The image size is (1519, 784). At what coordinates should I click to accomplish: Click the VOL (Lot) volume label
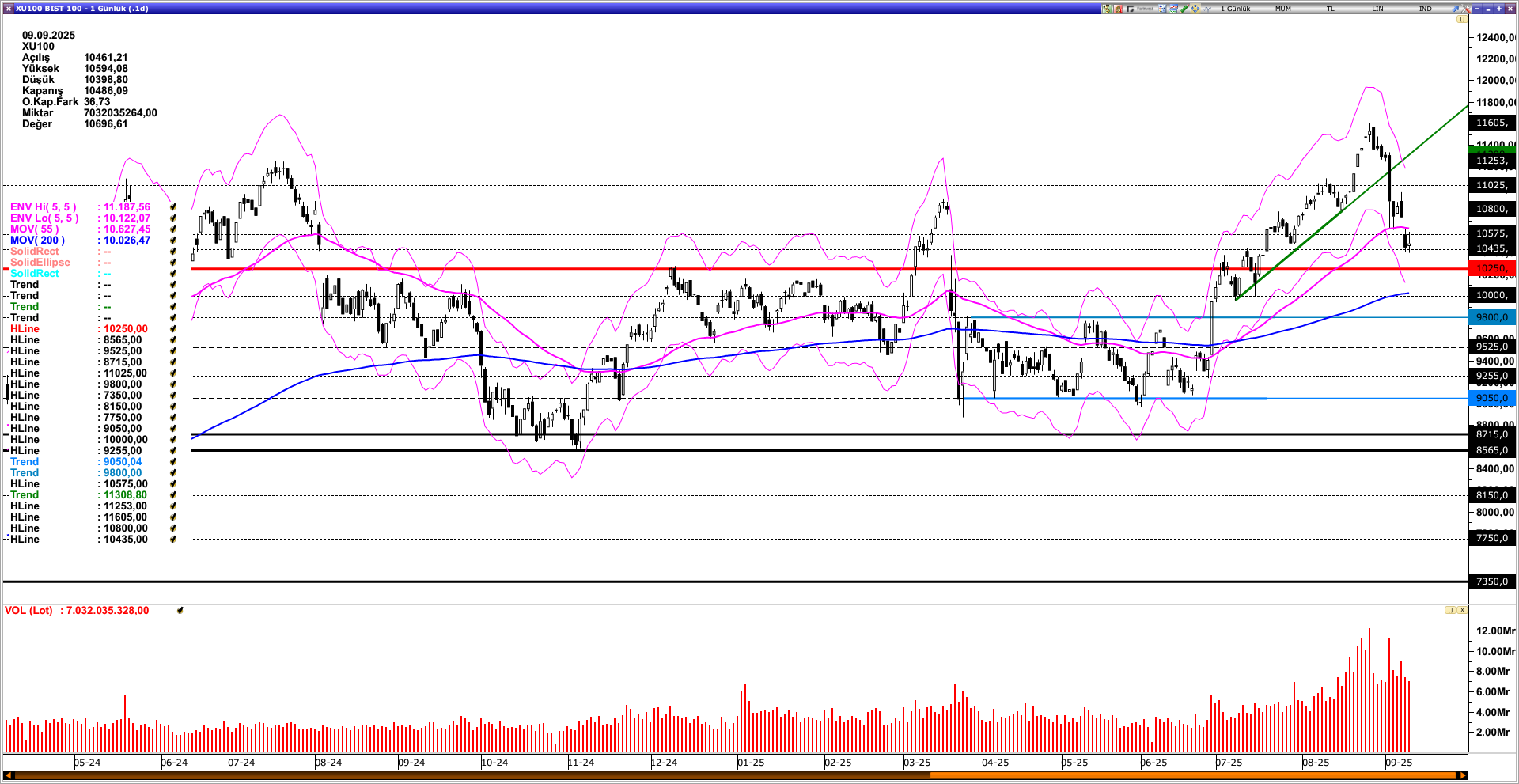(x=28, y=611)
